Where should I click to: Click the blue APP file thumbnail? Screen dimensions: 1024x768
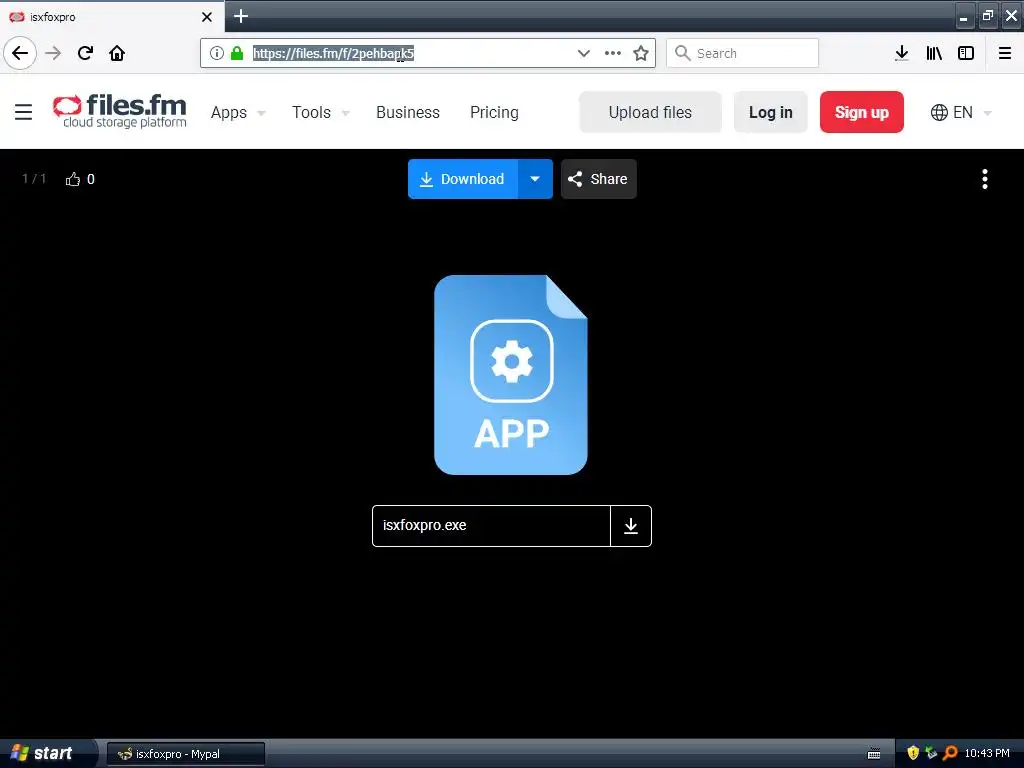click(x=511, y=375)
